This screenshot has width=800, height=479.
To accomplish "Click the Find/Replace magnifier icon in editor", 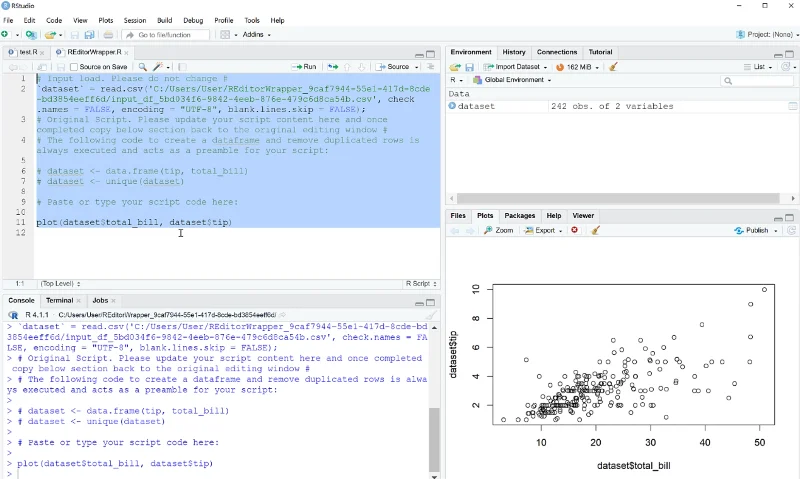I will point(142,67).
